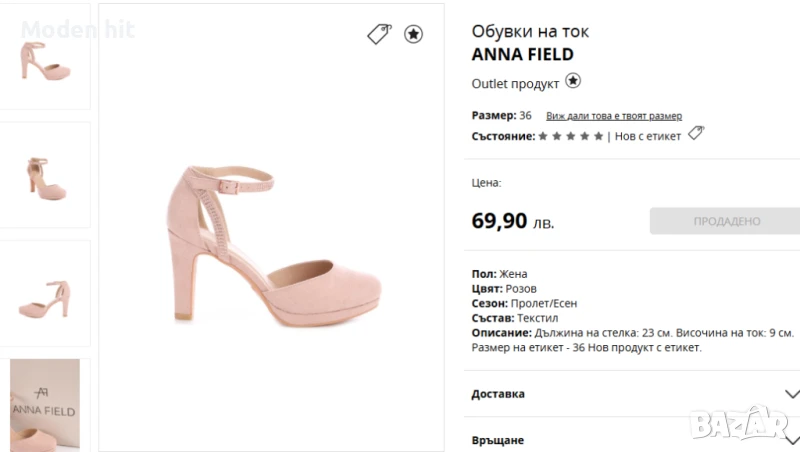Screen dimensions: 800x452
Task: Select the third side-view shoe thumbnail
Action: (x=45, y=296)
